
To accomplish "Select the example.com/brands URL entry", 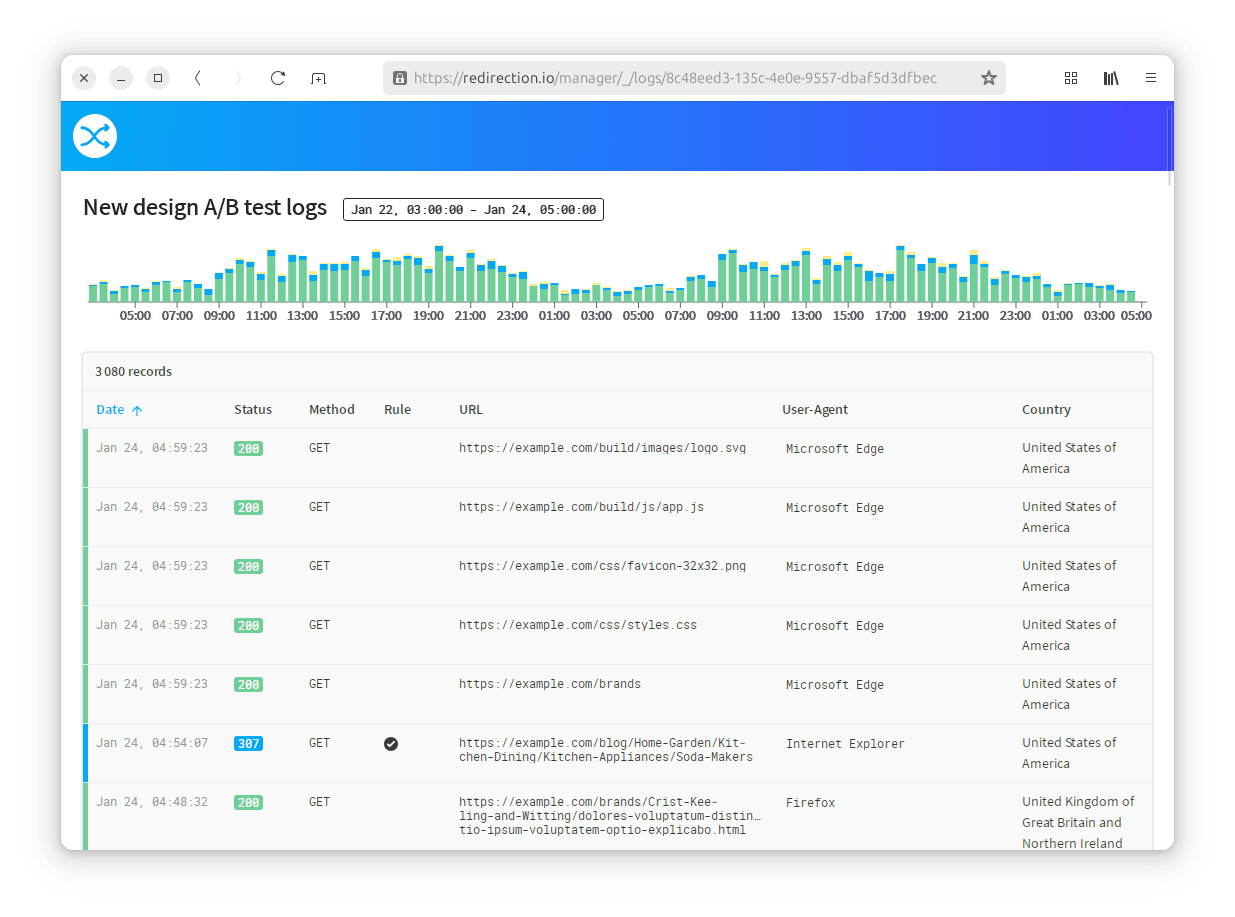I will click(550, 684).
